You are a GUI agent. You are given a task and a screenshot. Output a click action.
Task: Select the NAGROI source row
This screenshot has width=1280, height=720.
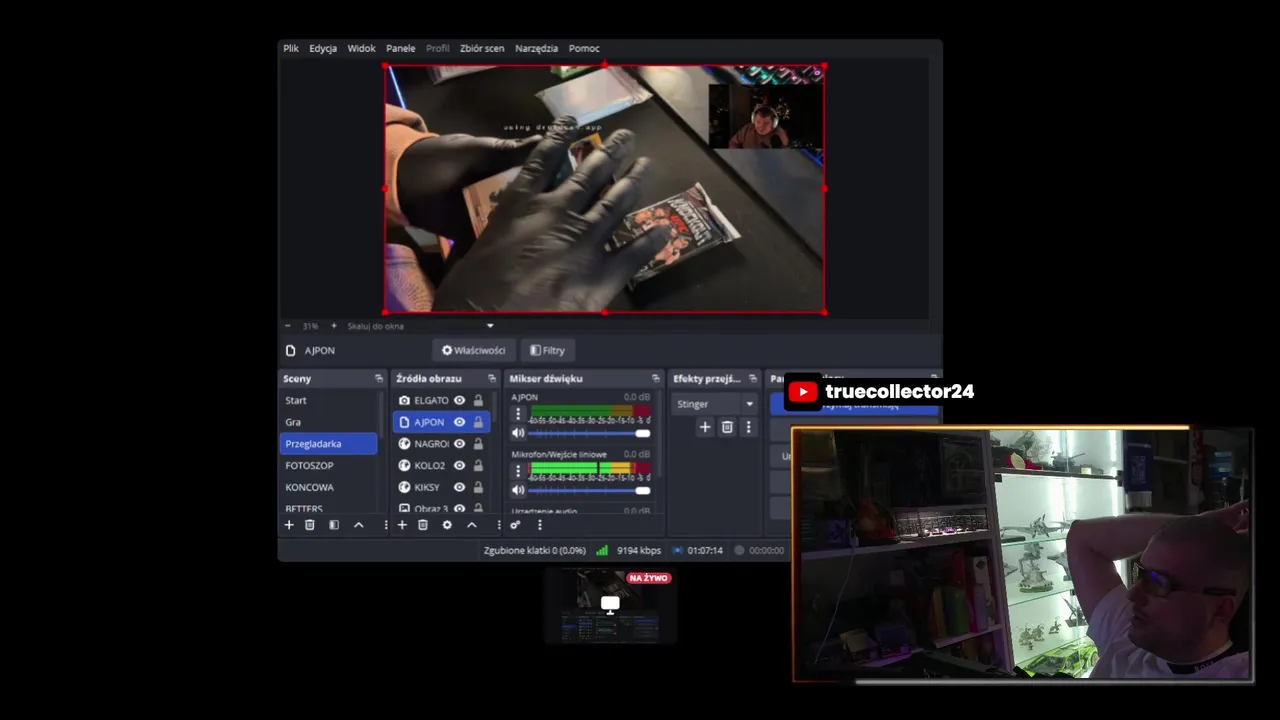[x=441, y=444]
